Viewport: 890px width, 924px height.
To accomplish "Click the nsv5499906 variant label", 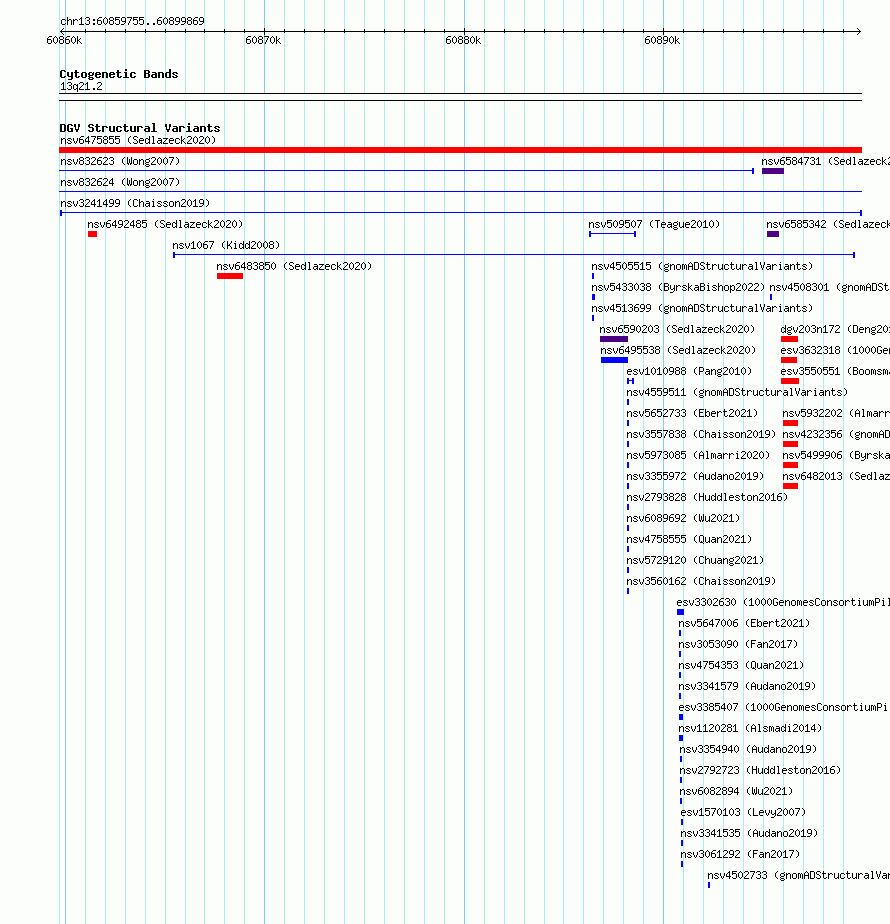I will pos(836,456).
